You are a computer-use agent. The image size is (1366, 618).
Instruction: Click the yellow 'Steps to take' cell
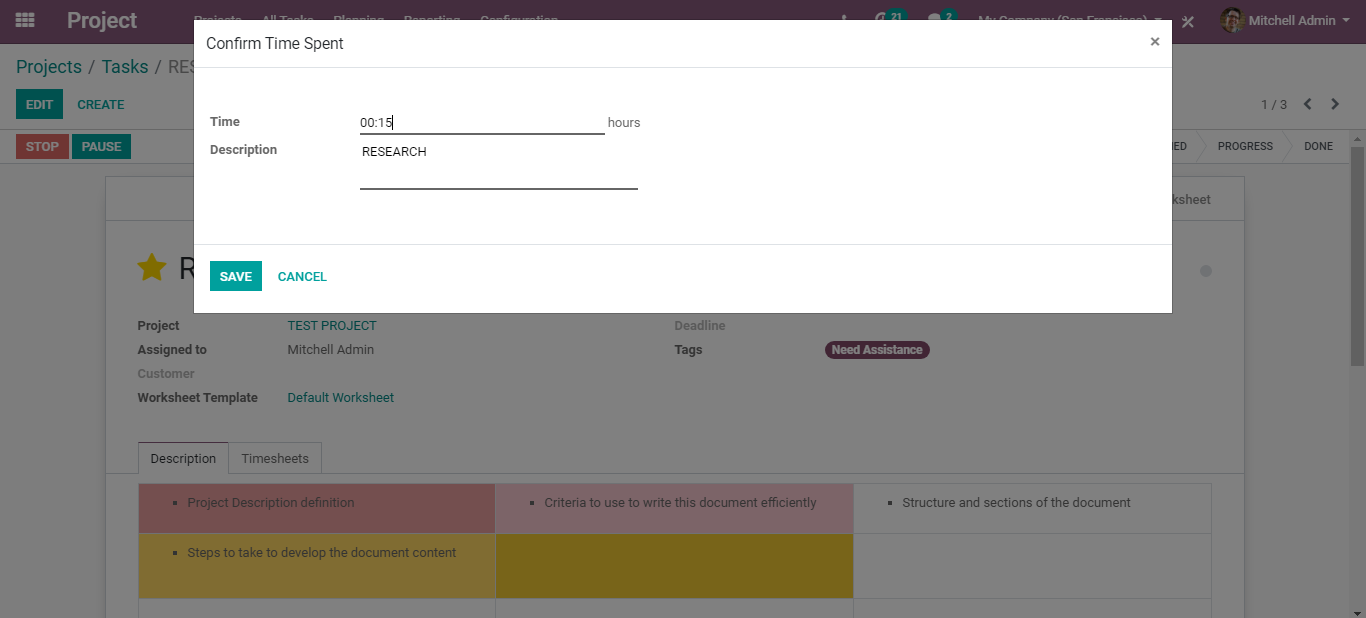click(x=317, y=566)
